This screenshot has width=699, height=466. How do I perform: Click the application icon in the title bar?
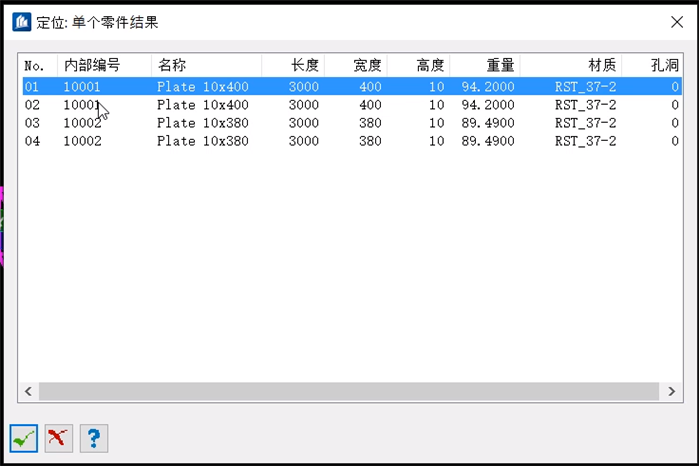click(21, 22)
